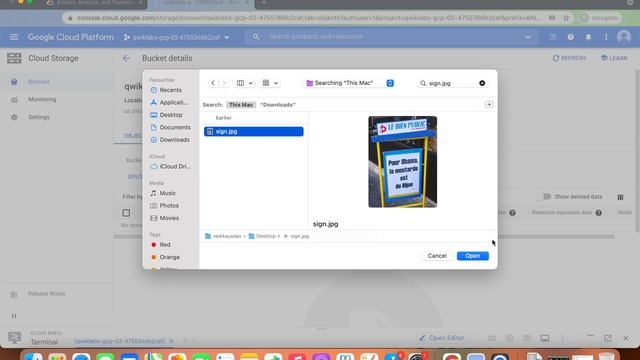This screenshot has width=640, height=360.
Task: Open the column view options dropdown
Action: (244, 83)
